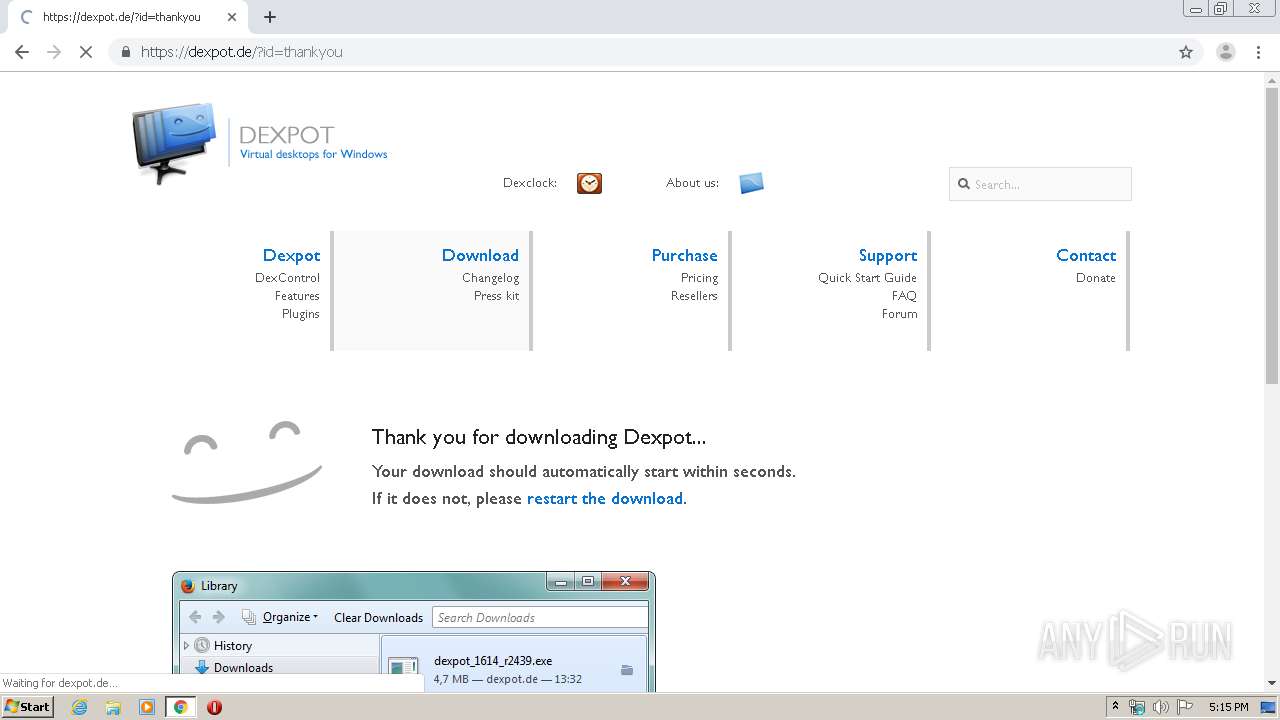Click the red Opera taskbar icon
1280x720 pixels.
(x=214, y=707)
